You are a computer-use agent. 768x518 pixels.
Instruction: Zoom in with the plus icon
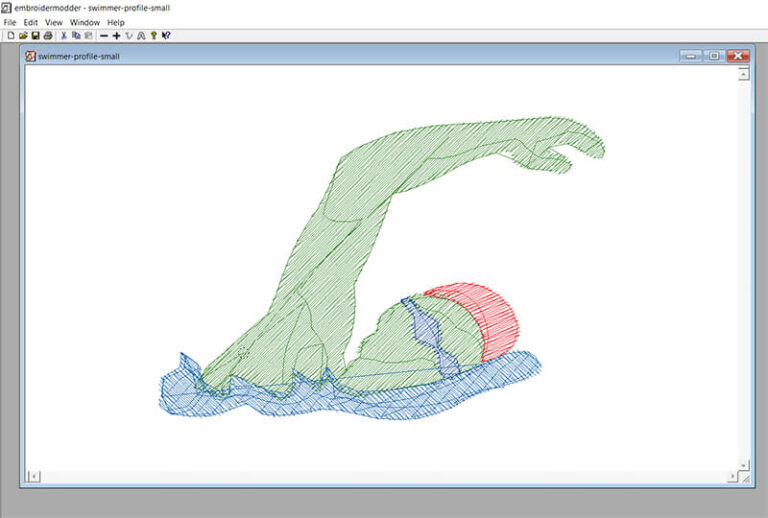(x=117, y=36)
